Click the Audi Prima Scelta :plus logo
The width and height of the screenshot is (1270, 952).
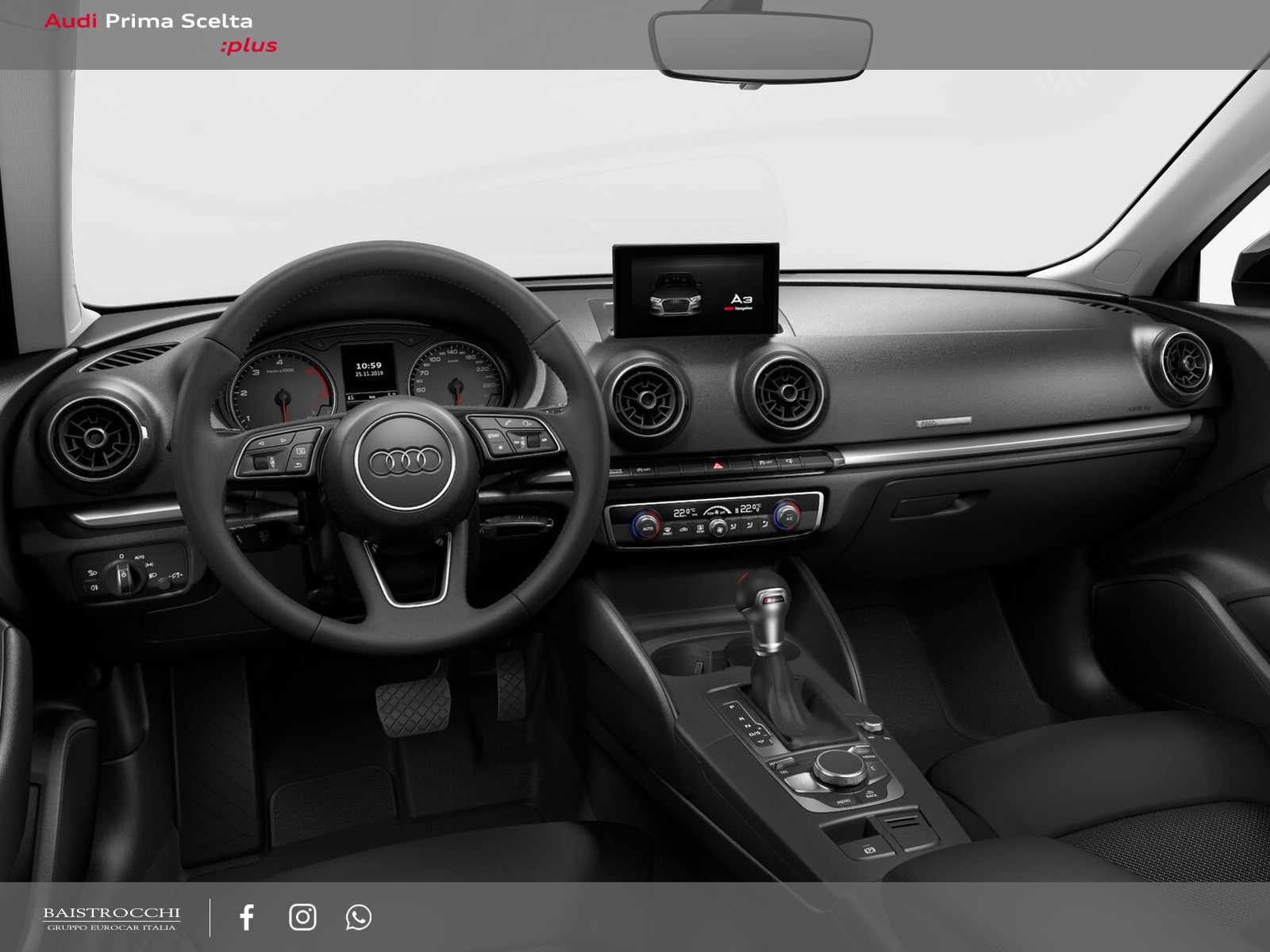coord(160,33)
